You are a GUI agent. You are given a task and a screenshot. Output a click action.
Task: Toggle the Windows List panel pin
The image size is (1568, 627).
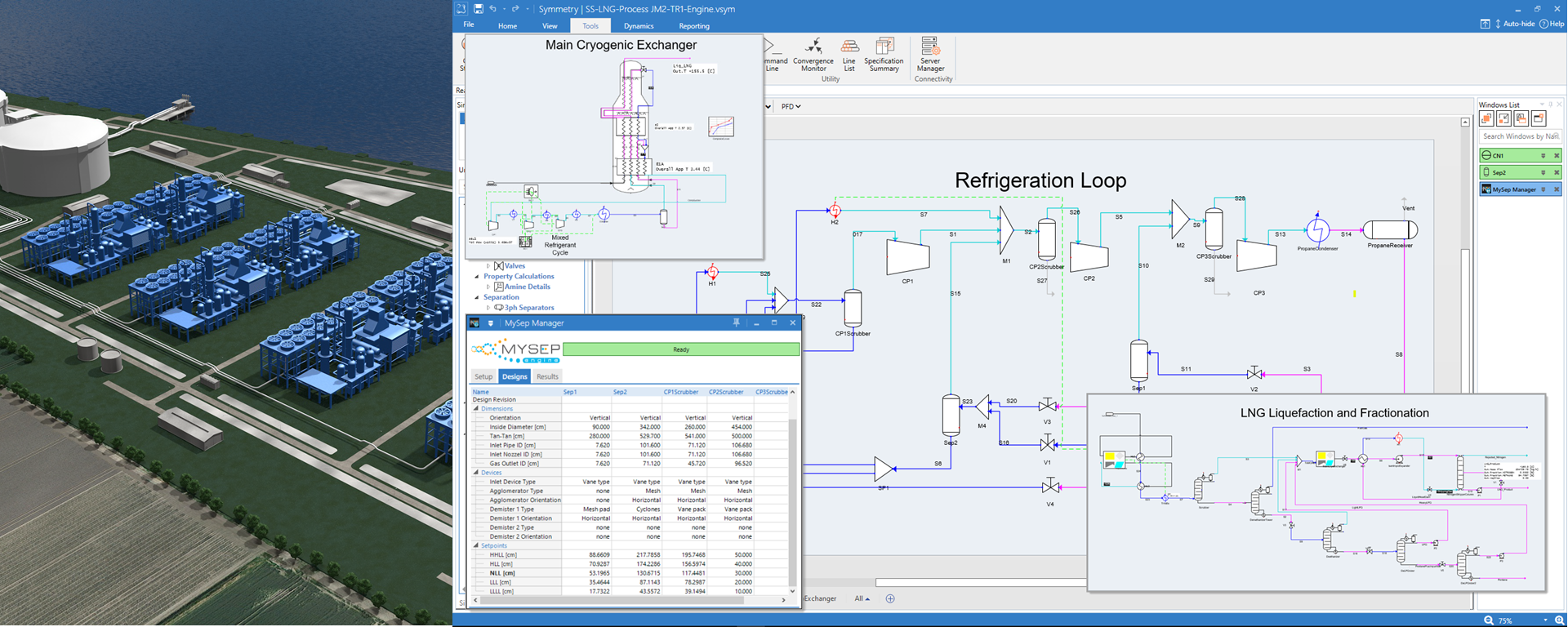pos(1550,104)
